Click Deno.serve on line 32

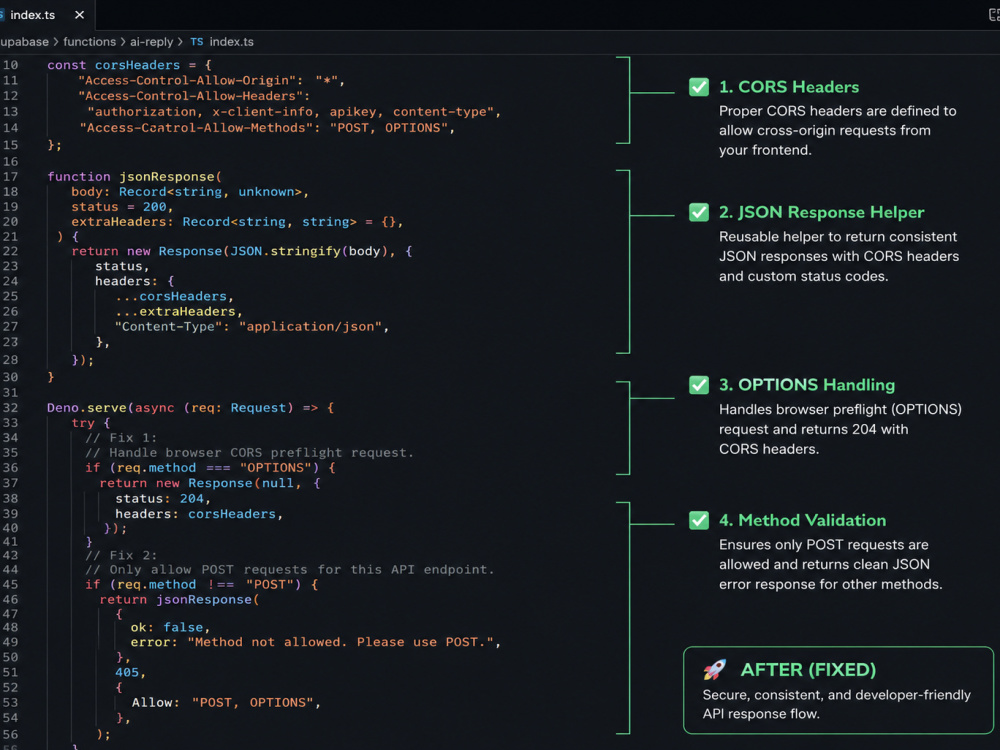click(87, 408)
